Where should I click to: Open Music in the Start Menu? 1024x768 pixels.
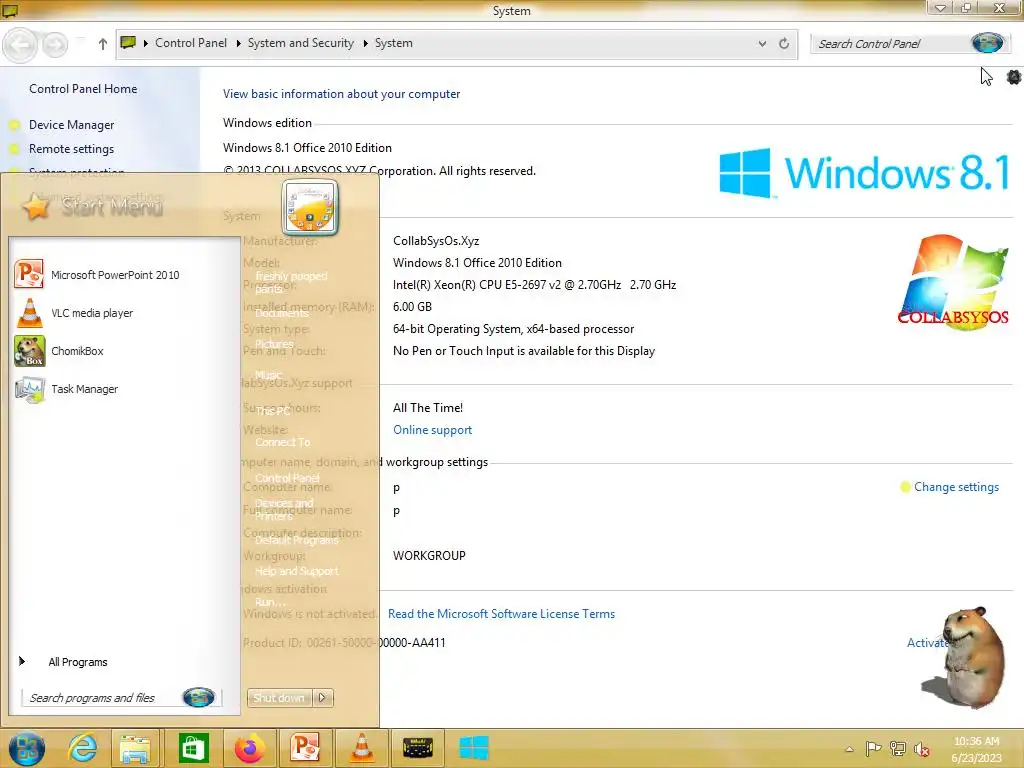[268, 375]
